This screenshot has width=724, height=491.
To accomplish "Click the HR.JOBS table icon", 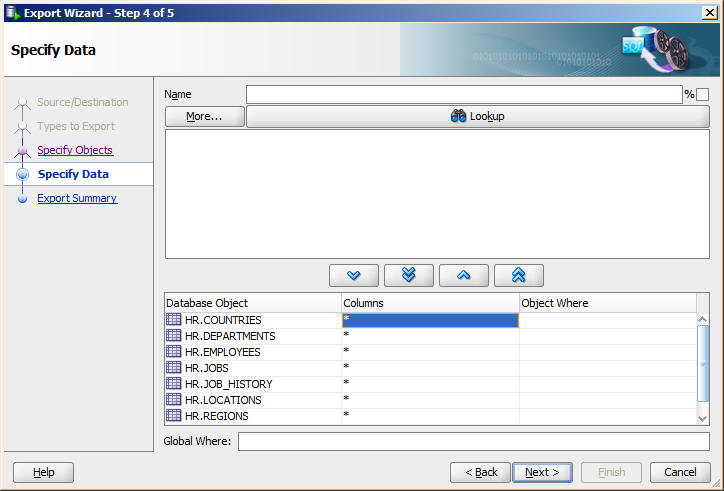I will [x=174, y=368].
